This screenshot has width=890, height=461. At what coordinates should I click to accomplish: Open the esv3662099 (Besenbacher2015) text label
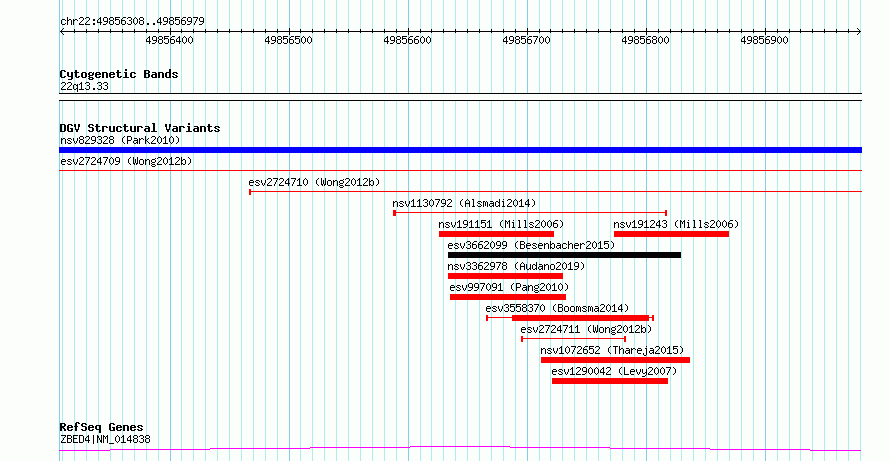pos(531,245)
